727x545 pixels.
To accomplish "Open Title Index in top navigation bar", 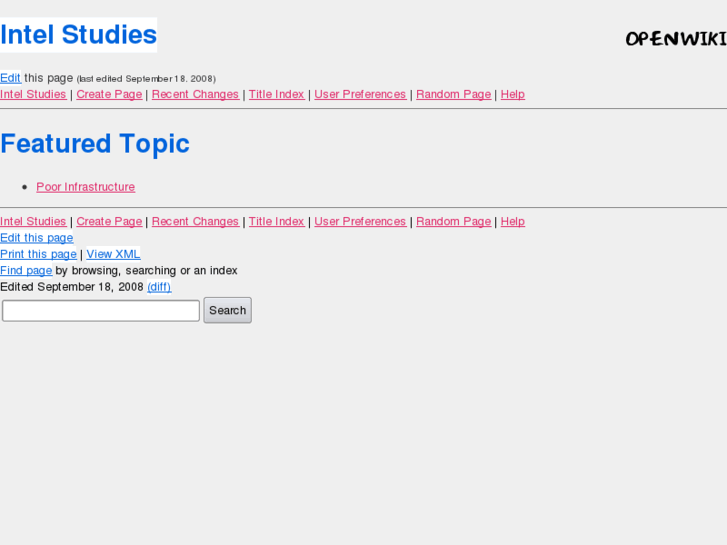I will 276,94.
